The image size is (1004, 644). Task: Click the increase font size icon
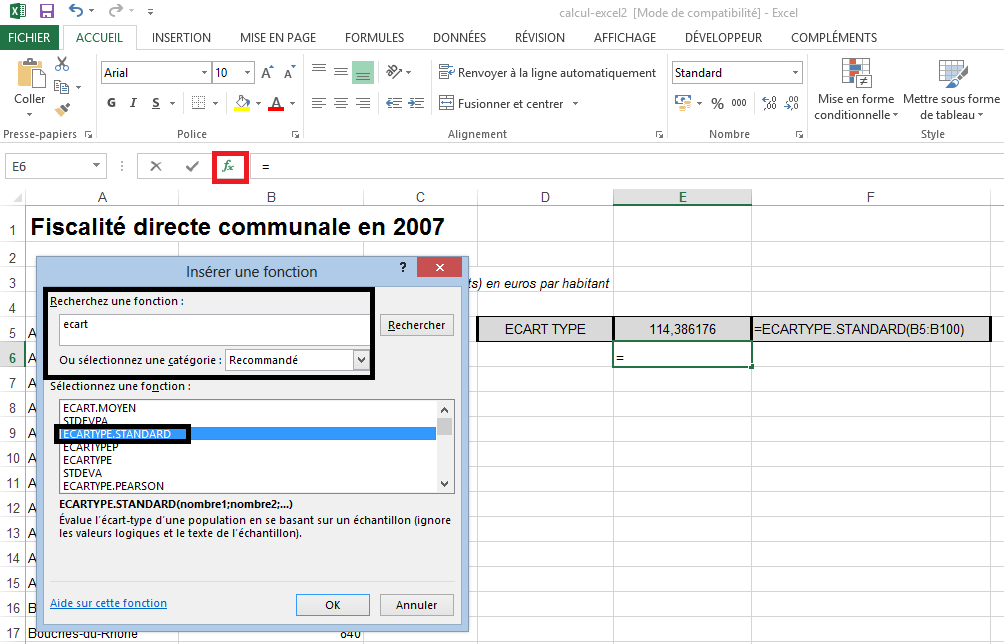(x=267, y=73)
